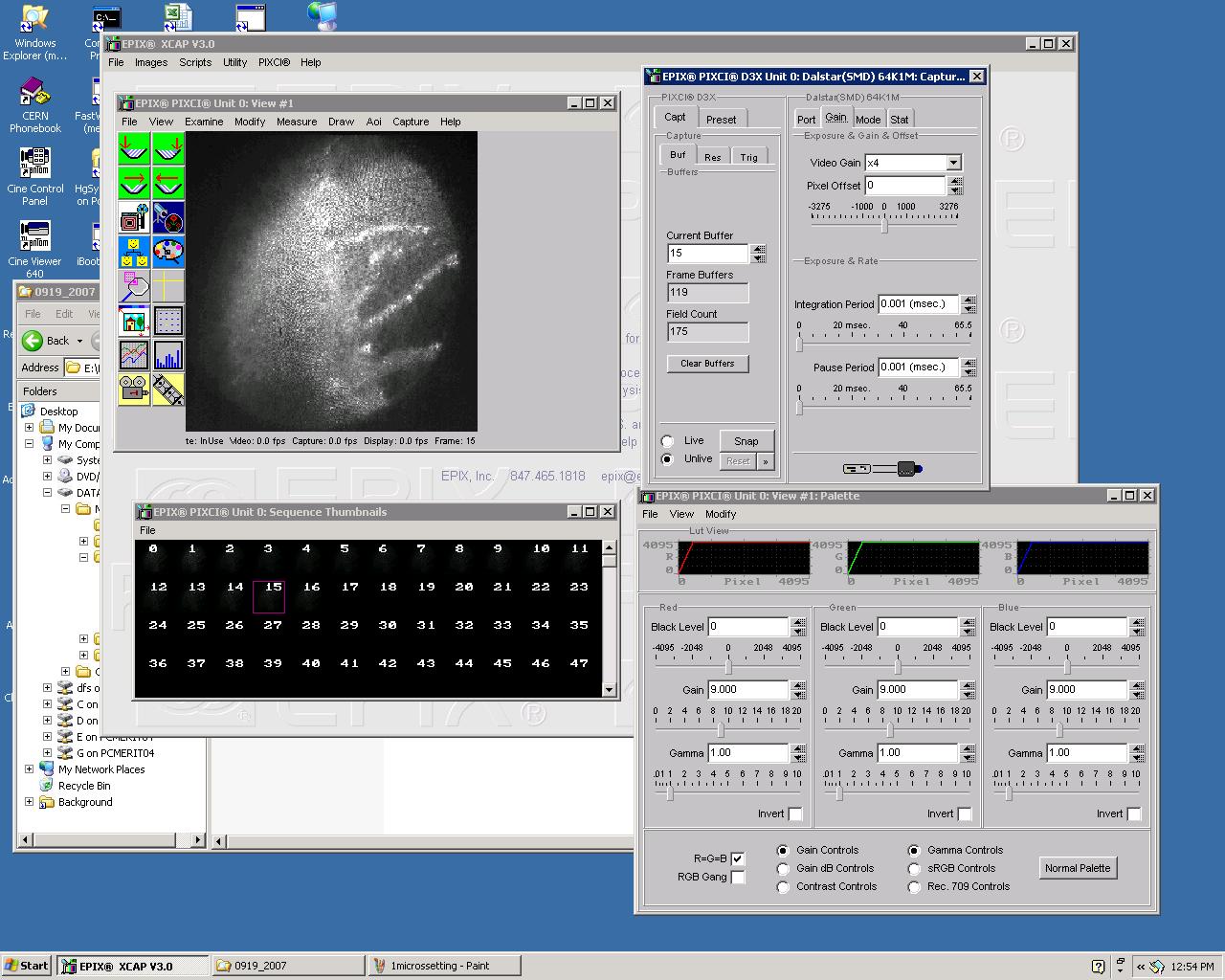Viewport: 1225px width, 980px height.
Task: Toggle the R=G=B checkbox
Action: pyautogui.click(x=738, y=858)
